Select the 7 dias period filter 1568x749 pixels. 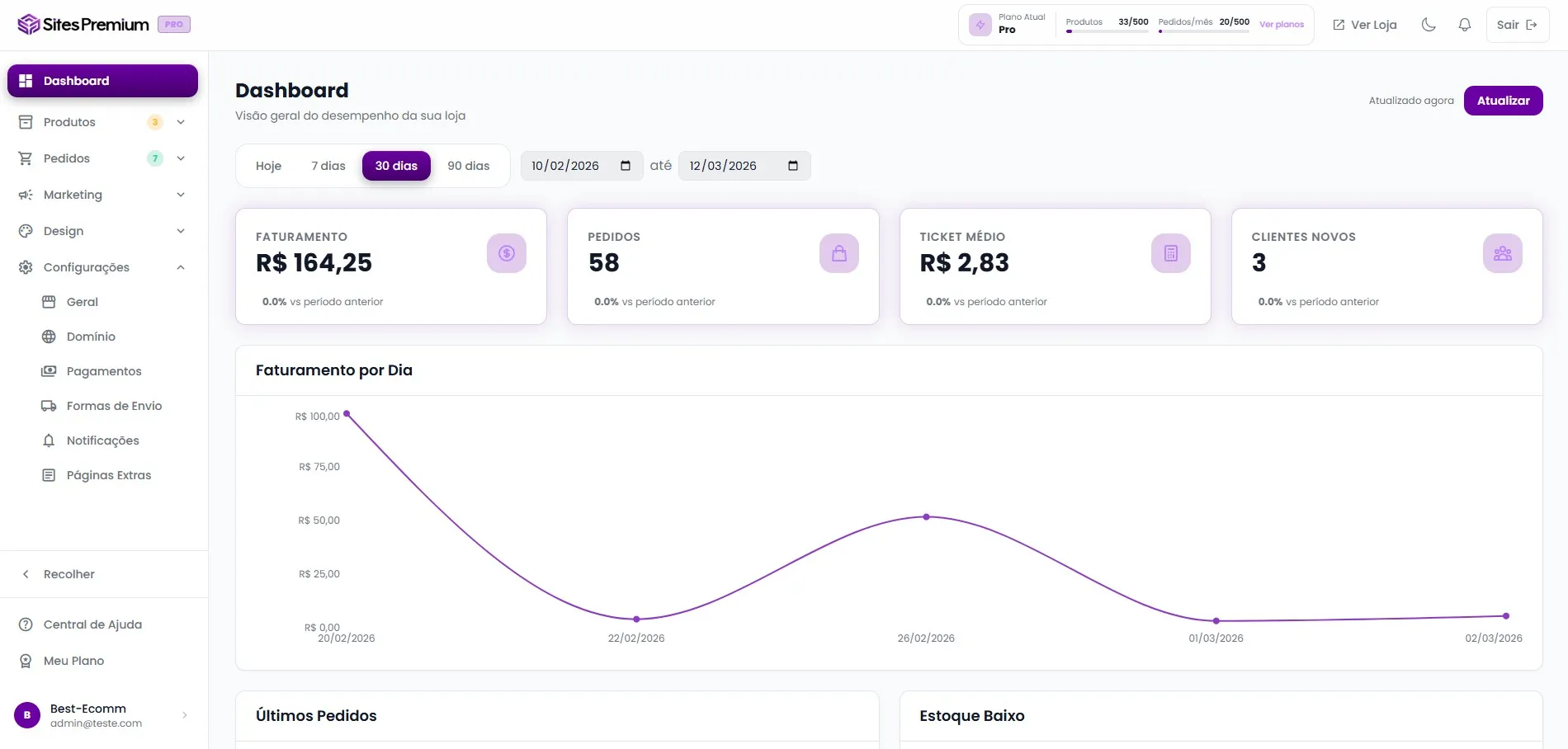point(328,166)
